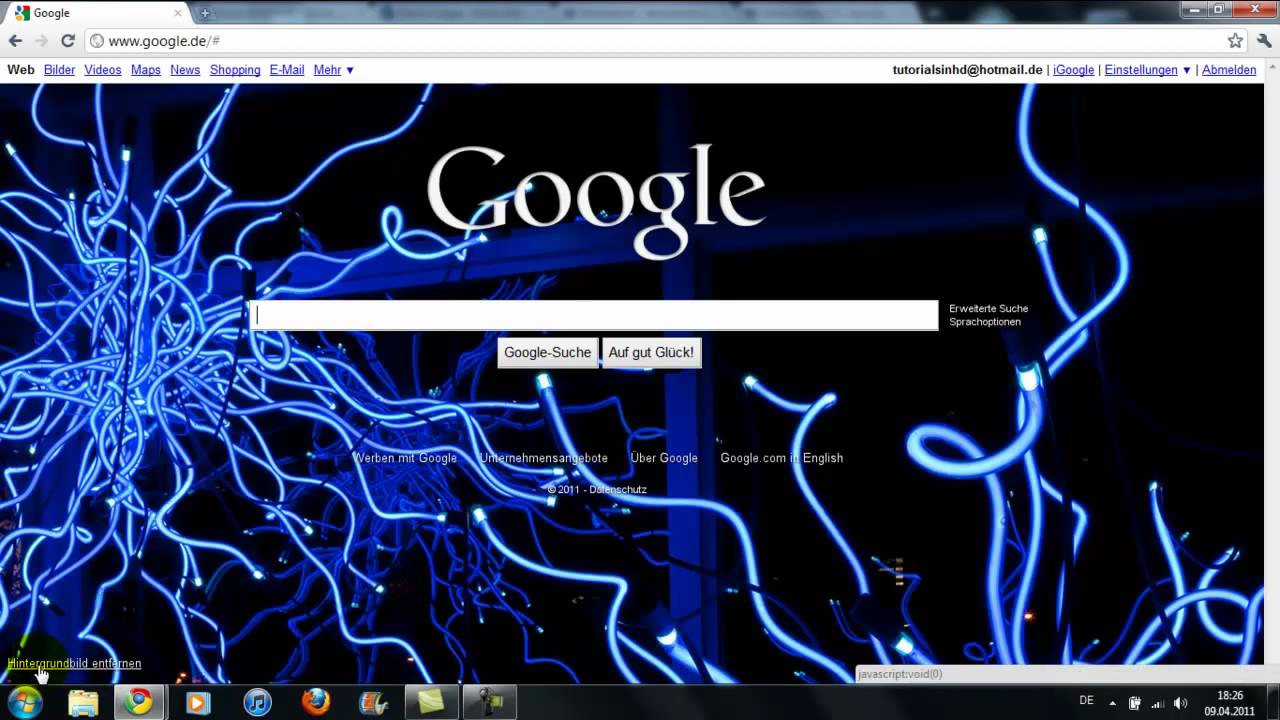This screenshot has width=1280, height=720.
Task: Open Windows Explorer from the taskbar
Action: click(x=83, y=702)
